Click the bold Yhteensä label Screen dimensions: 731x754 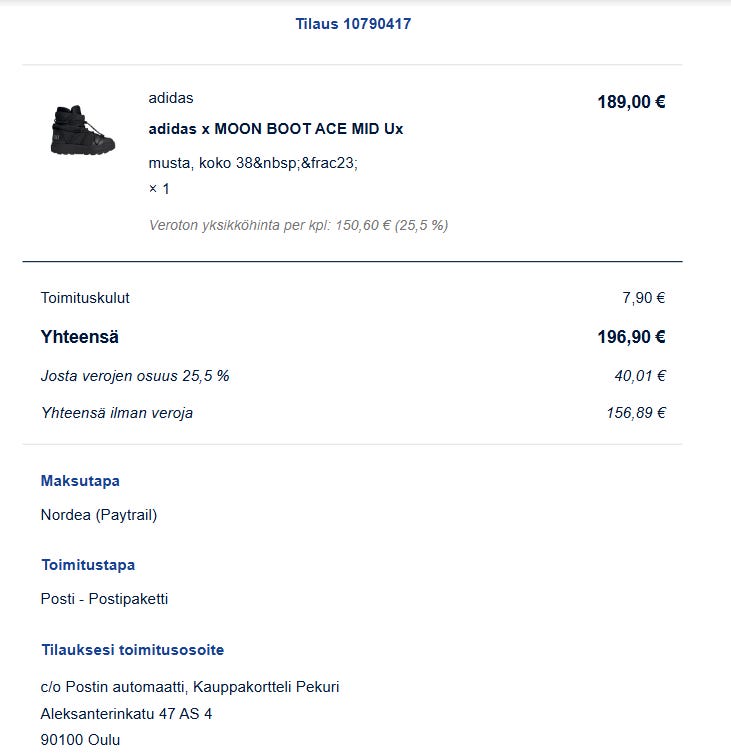point(80,337)
